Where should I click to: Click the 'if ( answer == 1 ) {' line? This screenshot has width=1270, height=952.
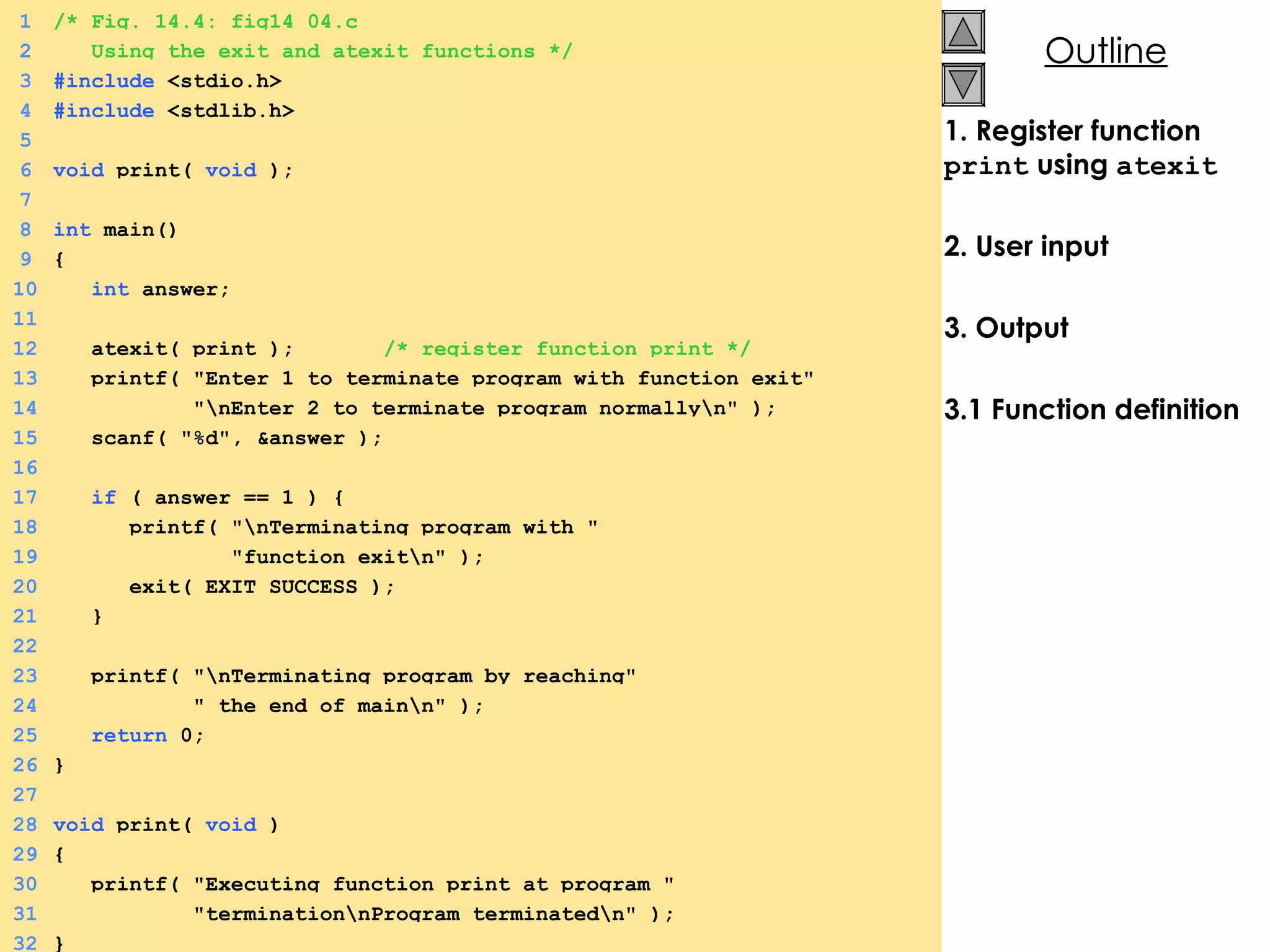(218, 498)
